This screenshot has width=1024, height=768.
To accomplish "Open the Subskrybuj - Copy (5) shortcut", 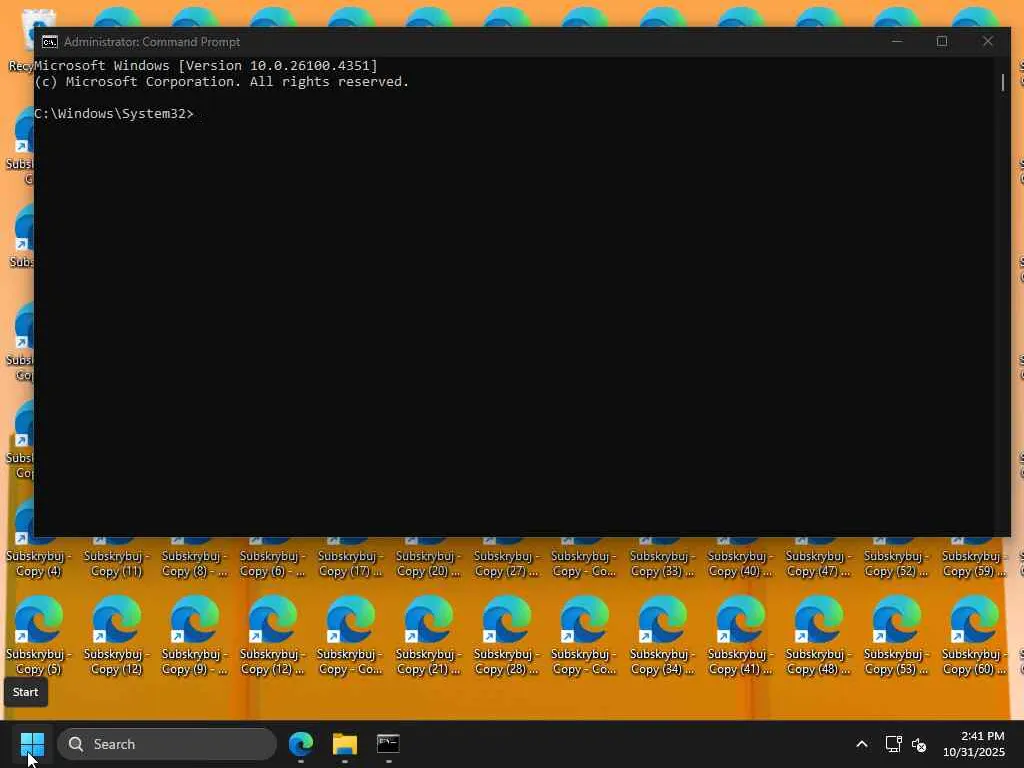I will 38,635.
